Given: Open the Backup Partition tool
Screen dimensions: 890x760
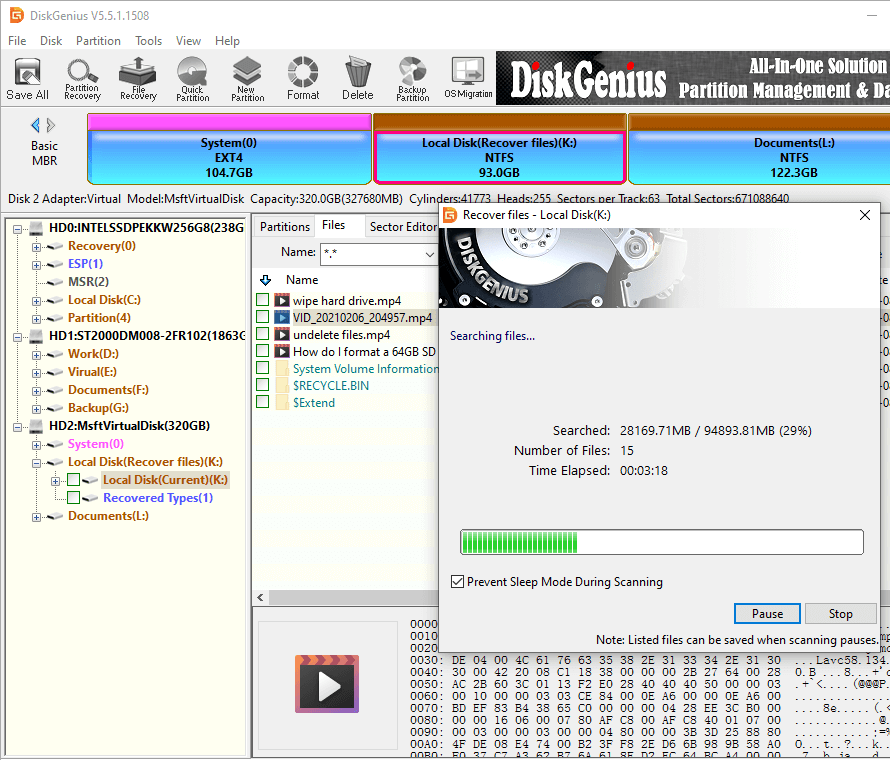Looking at the screenshot, I should 412,79.
